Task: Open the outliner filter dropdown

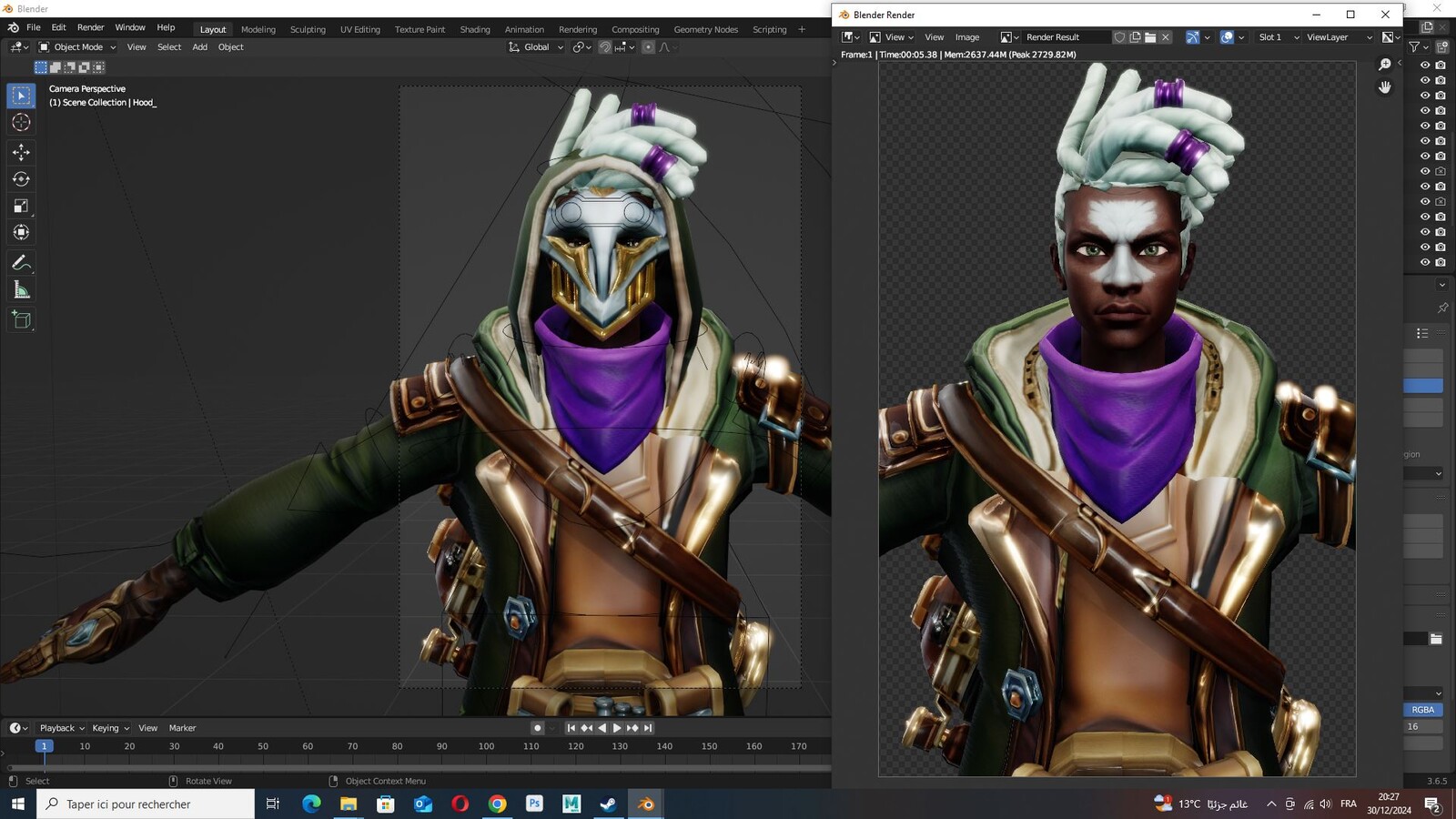Action: click(1417, 46)
